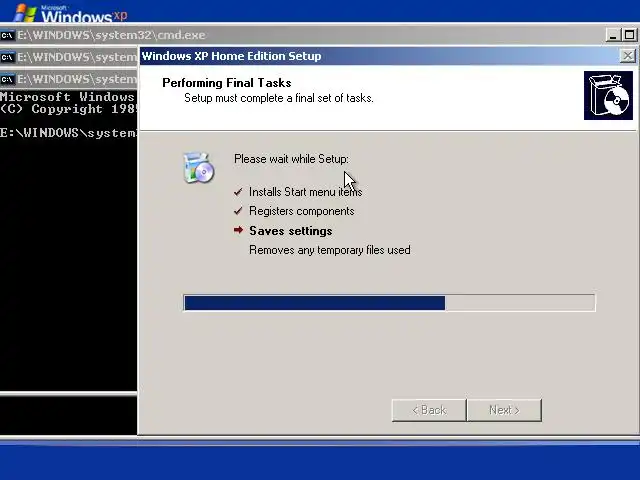Click the Back button in Setup
Image resolution: width=640 pixels, height=480 pixels.
tap(429, 410)
